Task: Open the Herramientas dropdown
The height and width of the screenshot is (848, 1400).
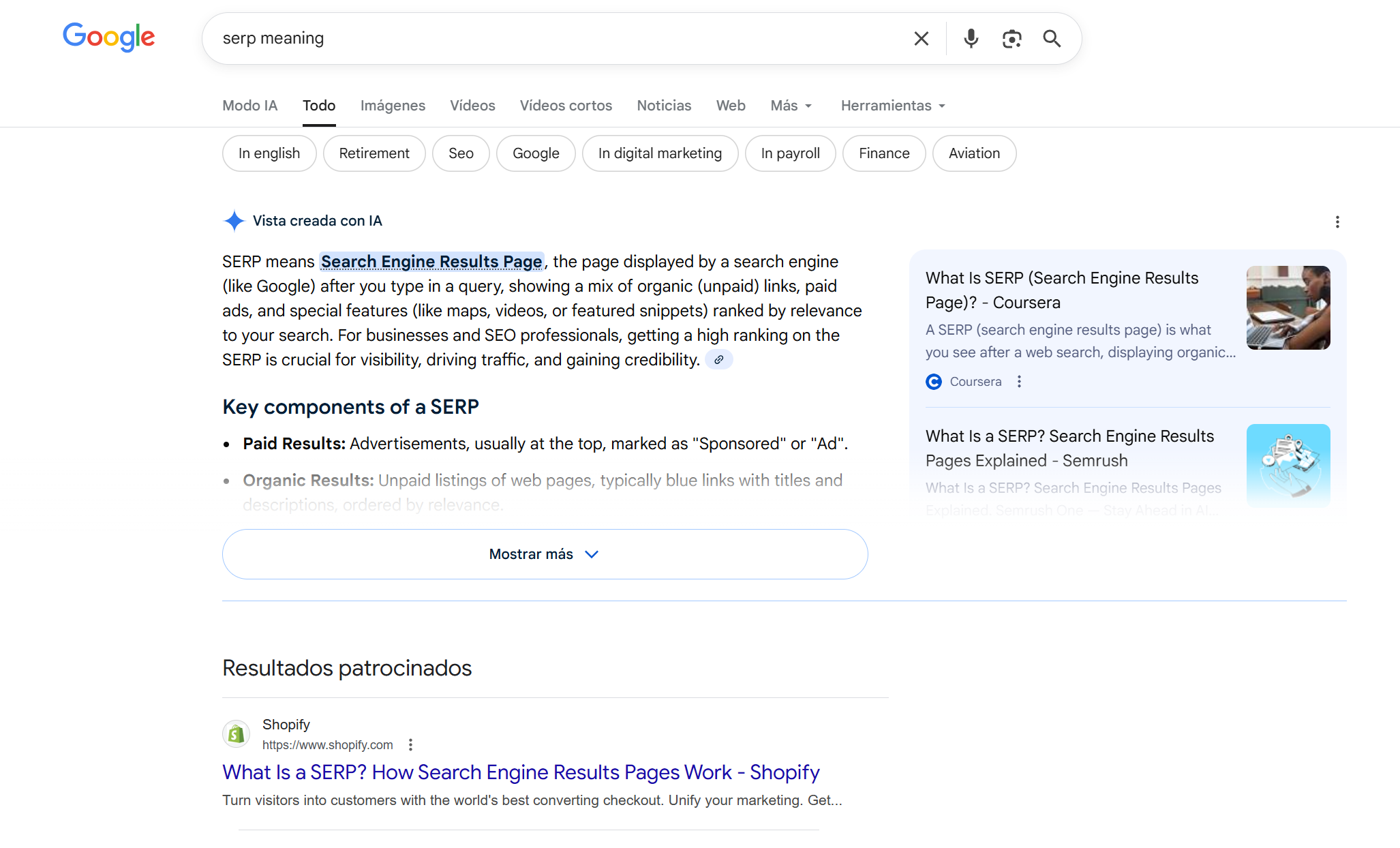Action: (892, 106)
